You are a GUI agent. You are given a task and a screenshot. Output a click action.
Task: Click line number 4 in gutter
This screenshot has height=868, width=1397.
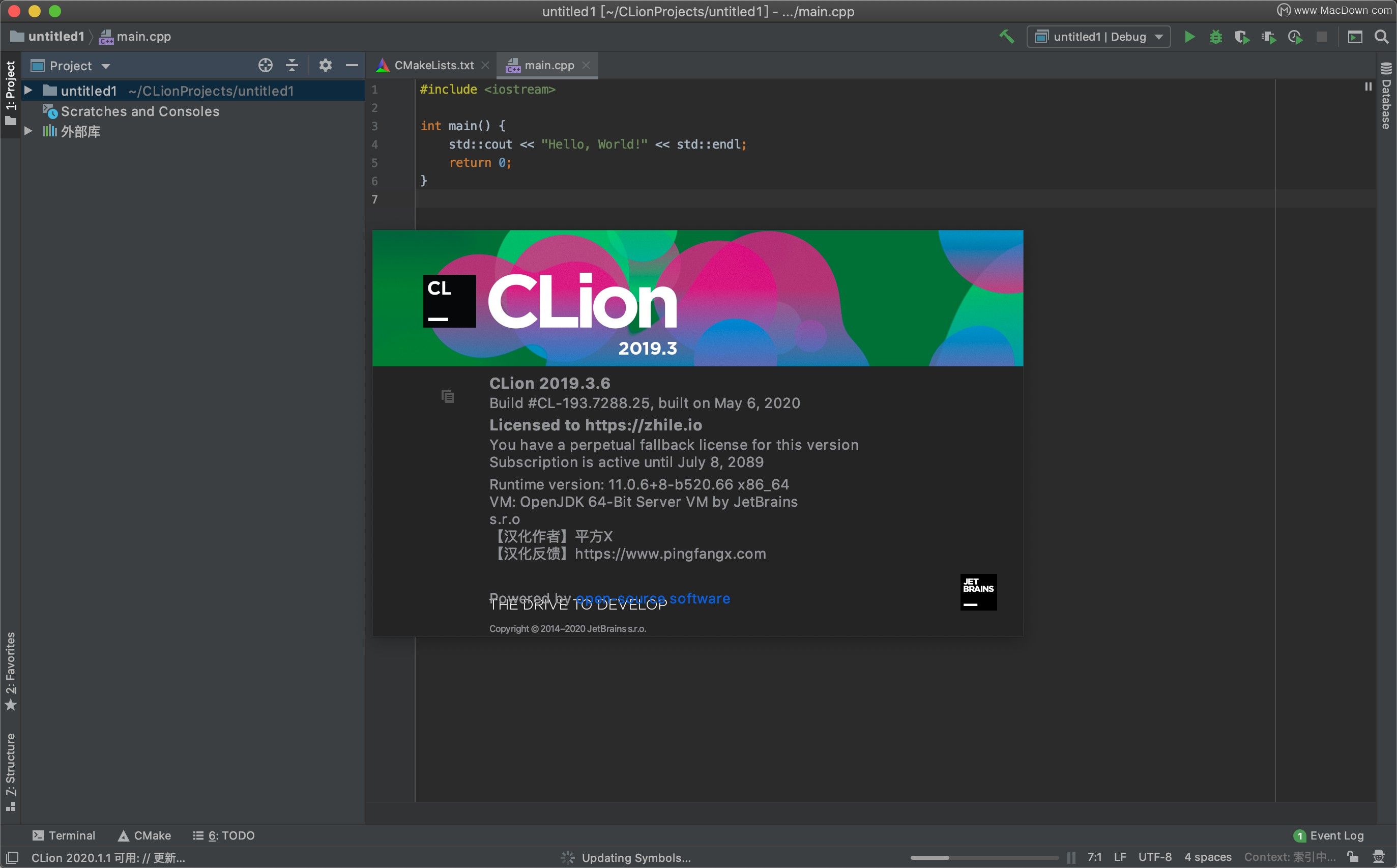(375, 144)
